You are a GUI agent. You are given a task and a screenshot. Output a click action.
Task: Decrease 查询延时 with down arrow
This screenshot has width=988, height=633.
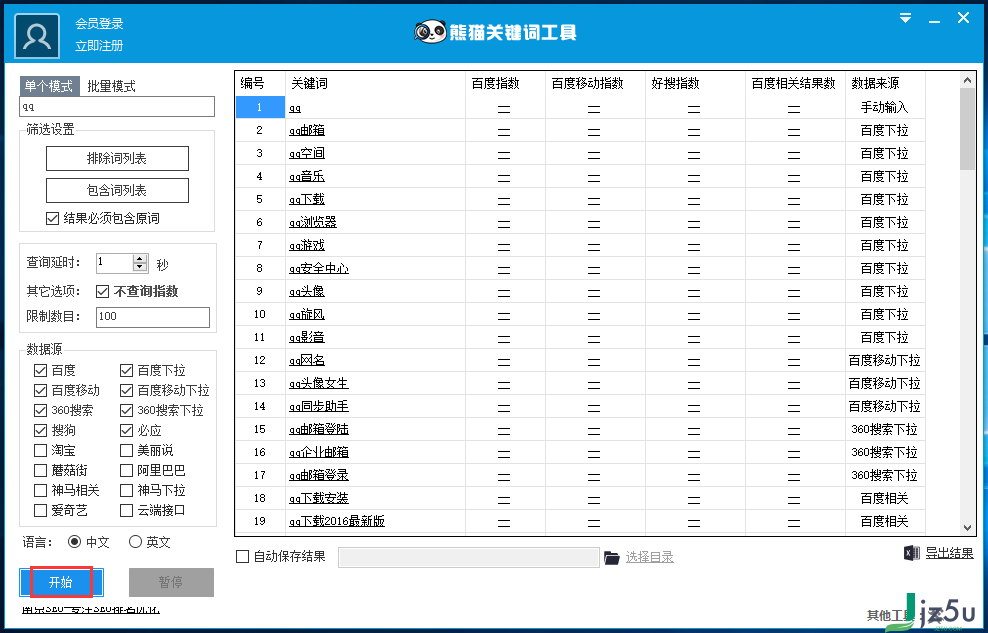point(140,267)
